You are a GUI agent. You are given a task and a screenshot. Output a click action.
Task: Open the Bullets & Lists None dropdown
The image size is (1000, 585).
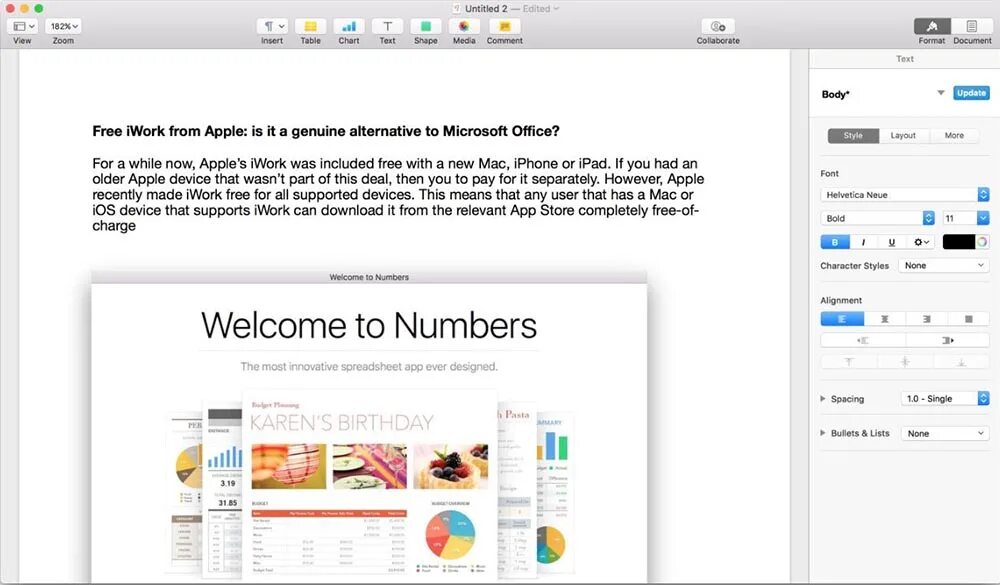click(x=945, y=433)
